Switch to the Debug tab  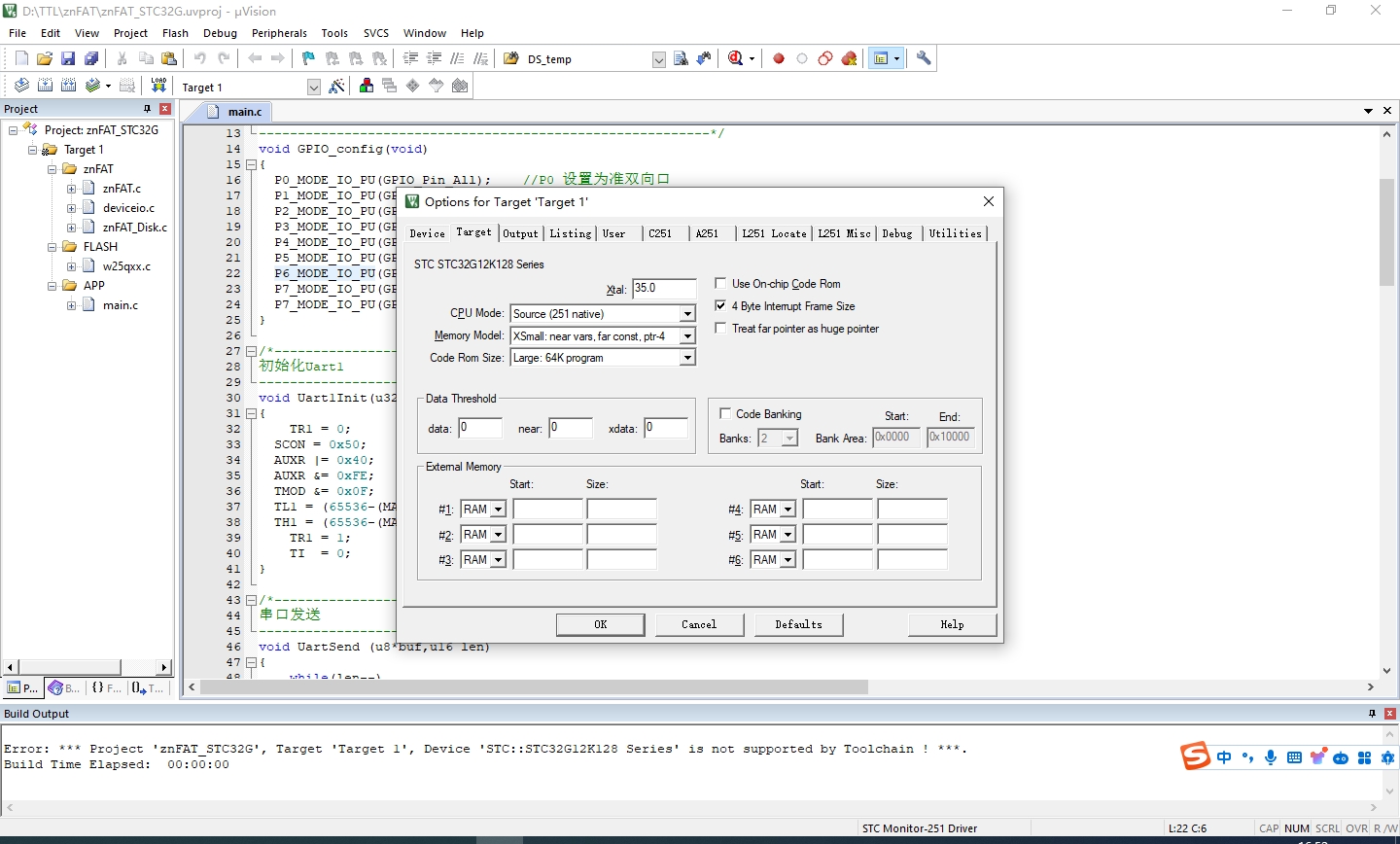click(897, 233)
